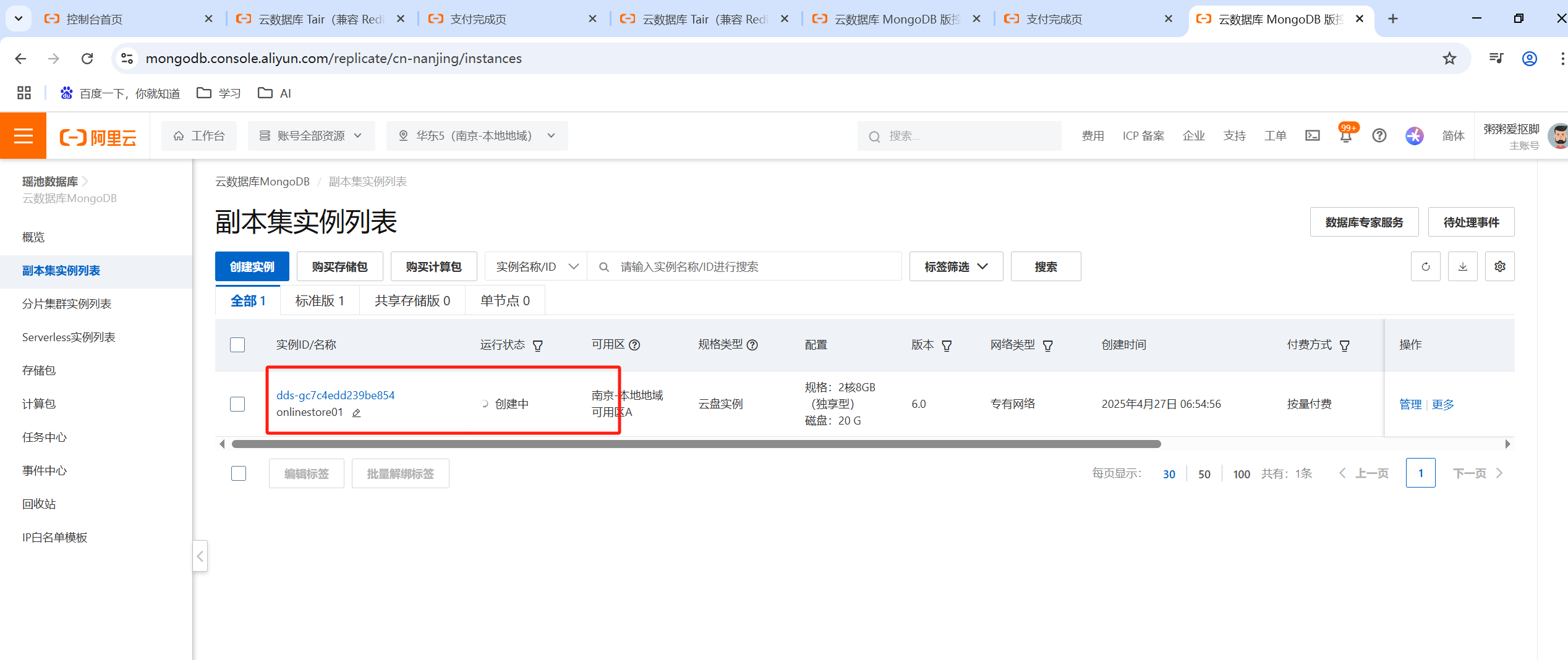1568x660 pixels.
Task: Open region selector 华东5 南京
Action: point(477,135)
